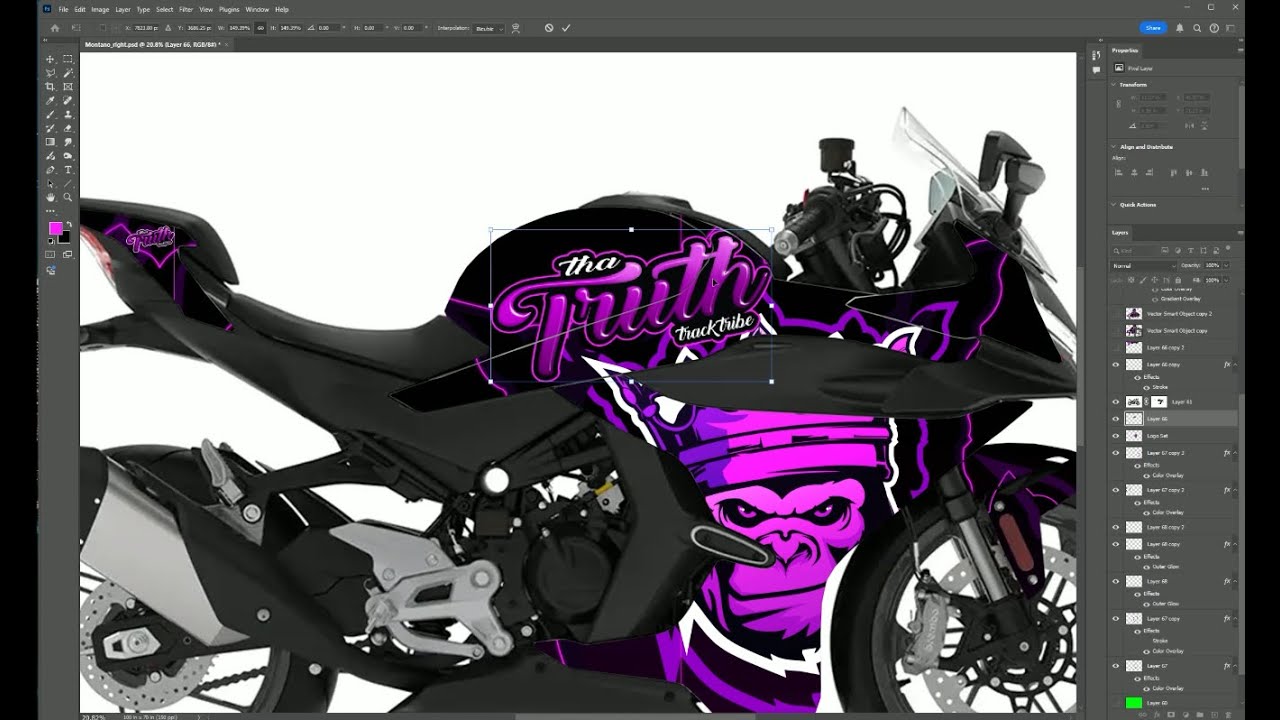Select the Pen tool
Screen dimensions: 1280x720
[x=50, y=170]
